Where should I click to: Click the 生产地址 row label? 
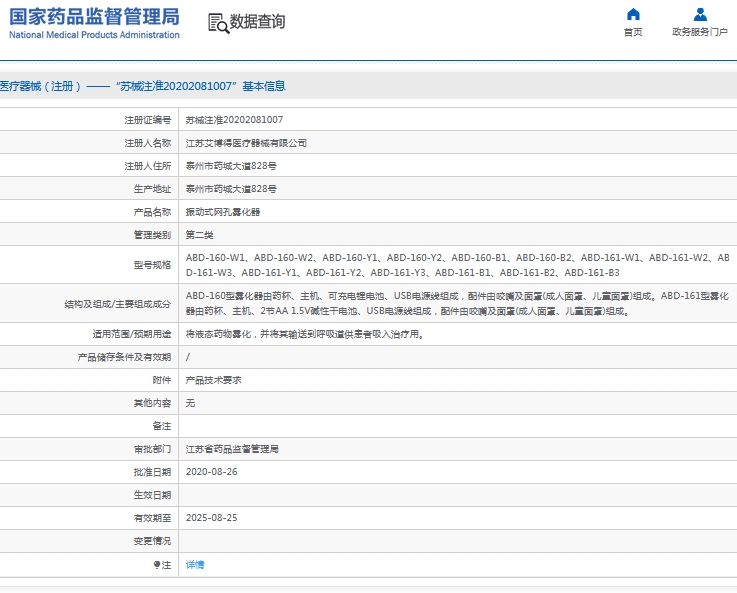coord(152,189)
